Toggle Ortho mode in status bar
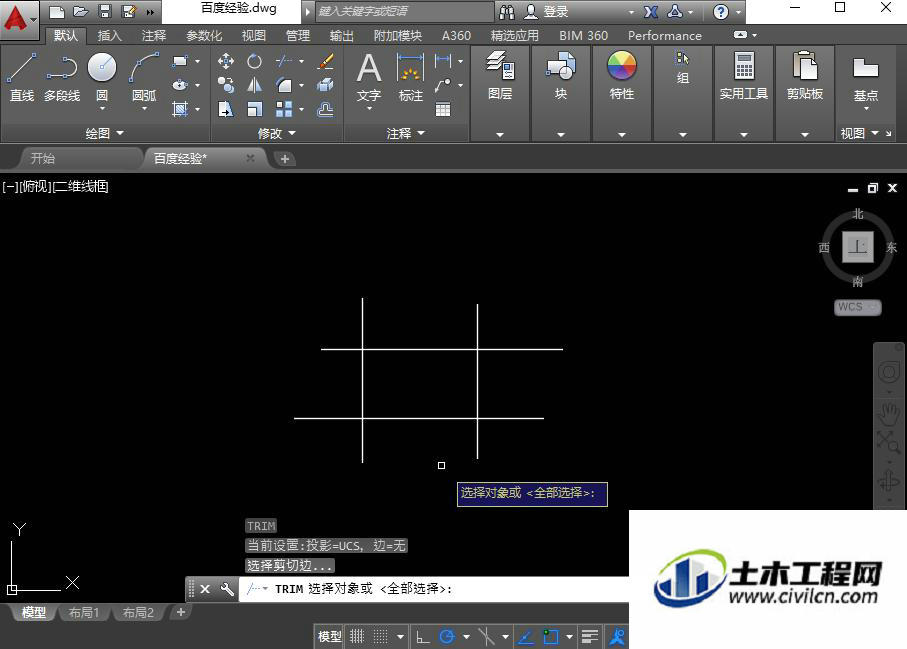Image resolution: width=907 pixels, height=649 pixels. [423, 637]
